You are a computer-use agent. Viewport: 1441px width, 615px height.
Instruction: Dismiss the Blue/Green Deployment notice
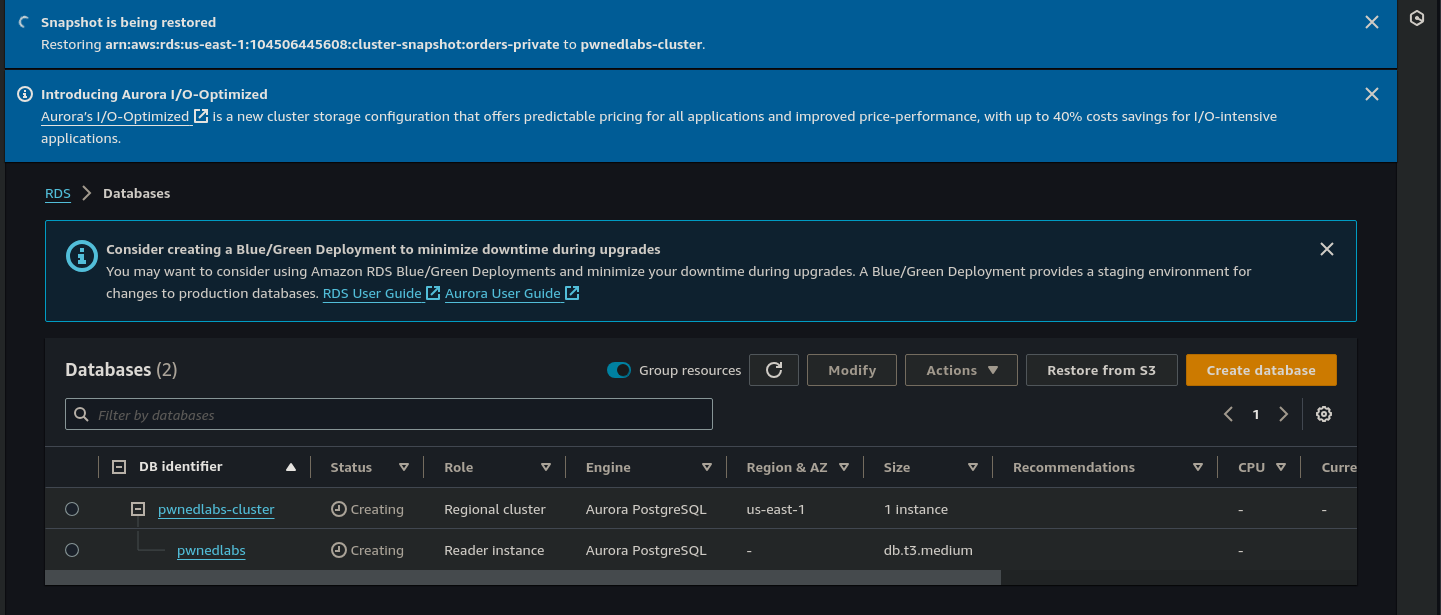pyautogui.click(x=1326, y=249)
